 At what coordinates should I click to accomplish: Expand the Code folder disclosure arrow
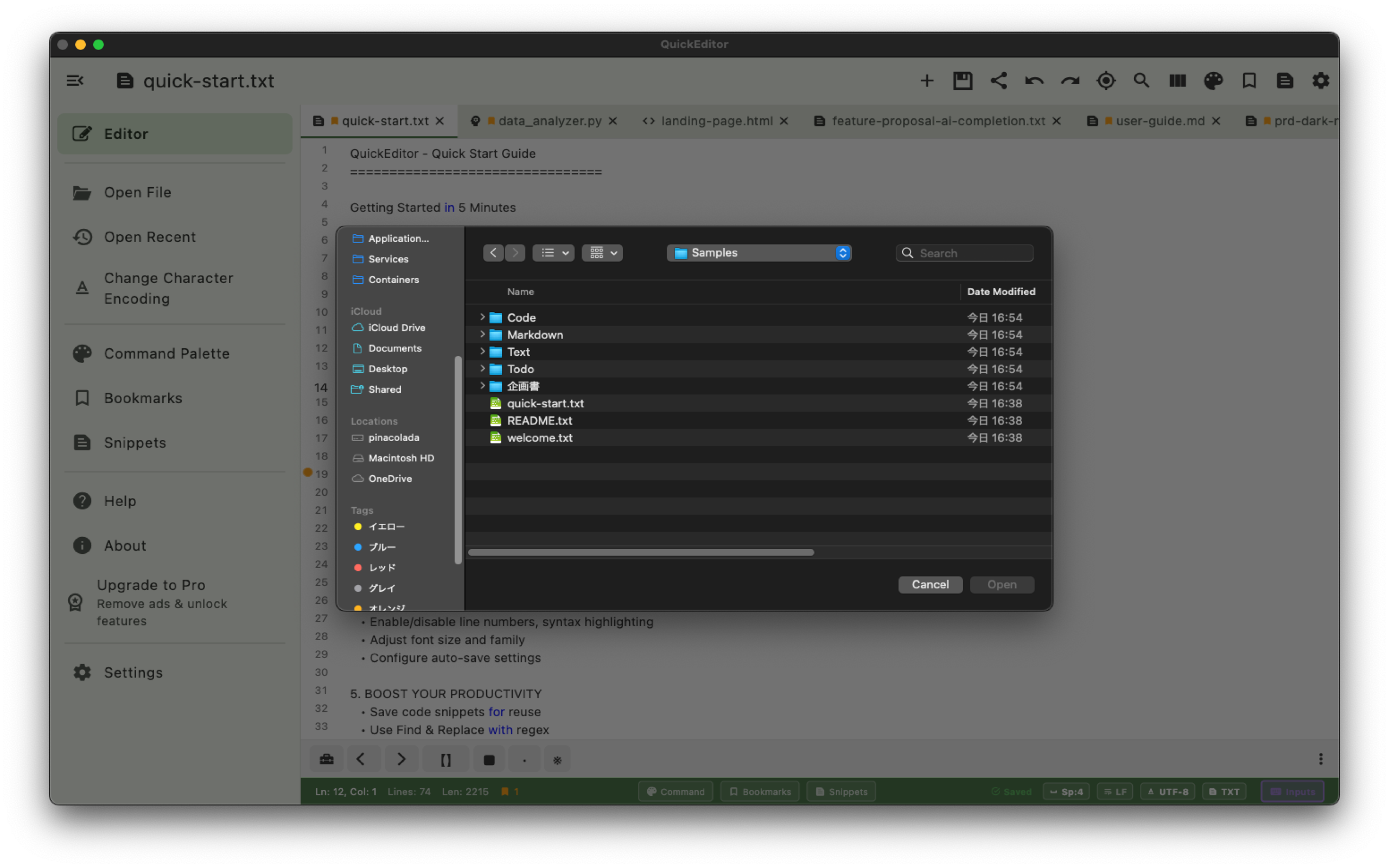tap(482, 317)
